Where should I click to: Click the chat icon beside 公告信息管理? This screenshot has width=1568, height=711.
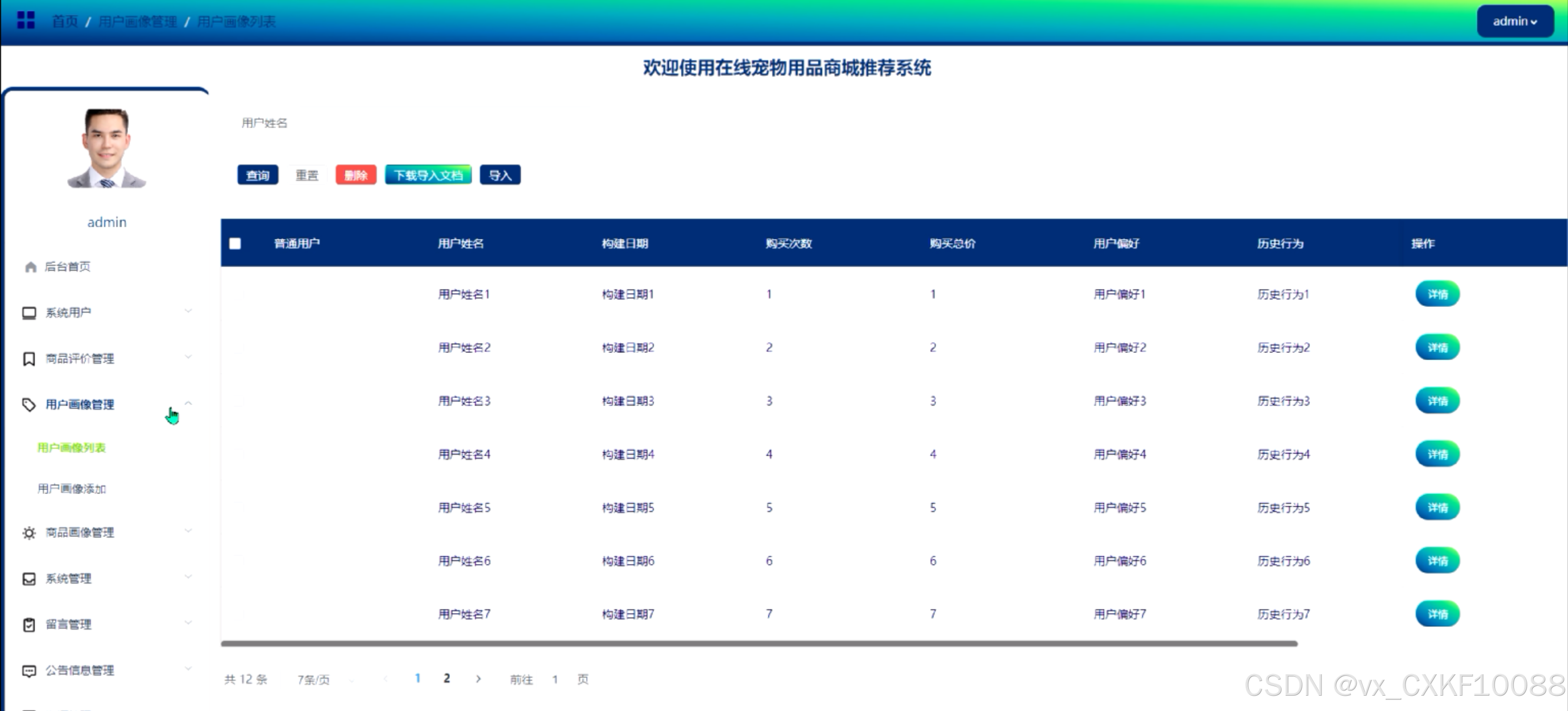click(x=29, y=671)
